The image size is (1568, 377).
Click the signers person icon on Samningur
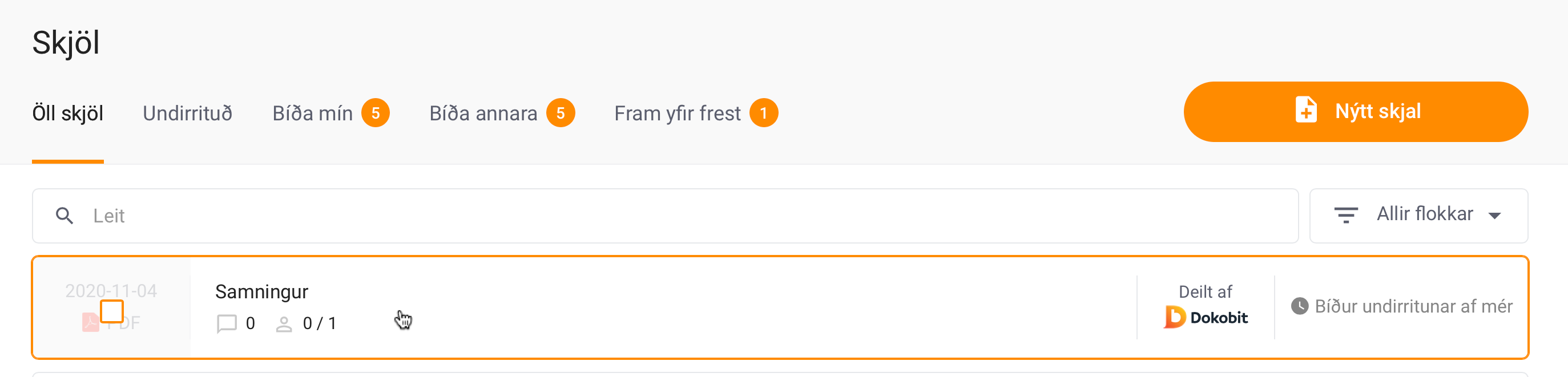tap(284, 324)
